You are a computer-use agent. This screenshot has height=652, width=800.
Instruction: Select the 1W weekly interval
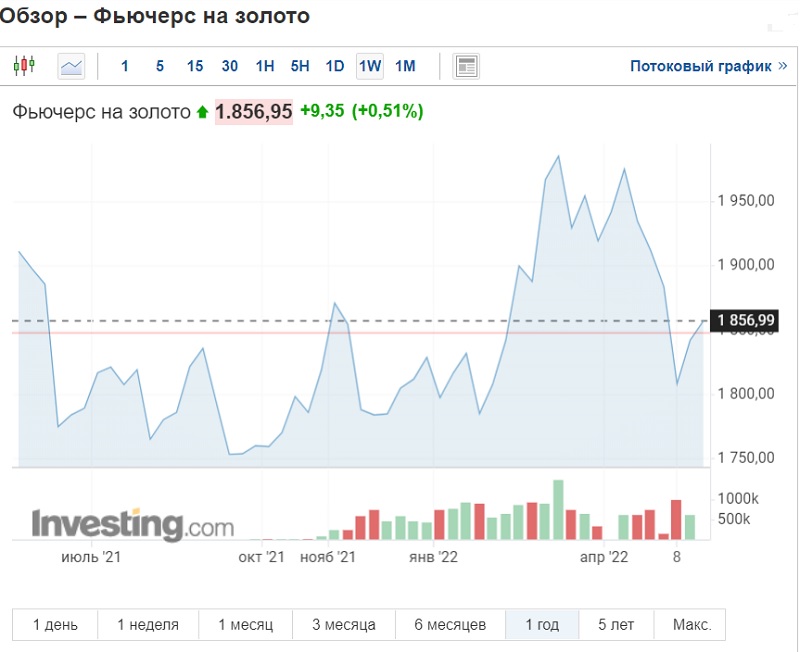370,66
